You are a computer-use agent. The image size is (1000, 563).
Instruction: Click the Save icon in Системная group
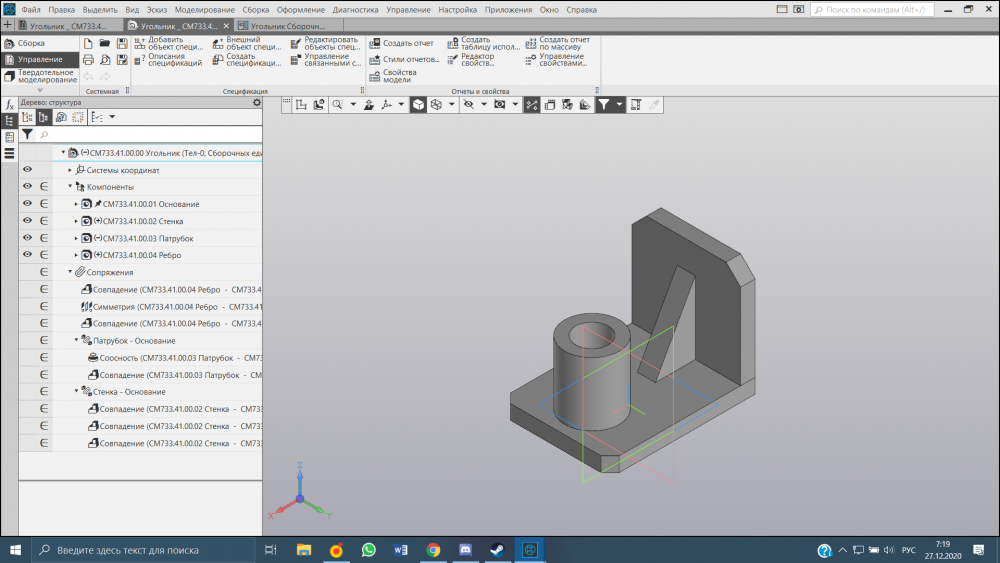[x=122, y=44]
